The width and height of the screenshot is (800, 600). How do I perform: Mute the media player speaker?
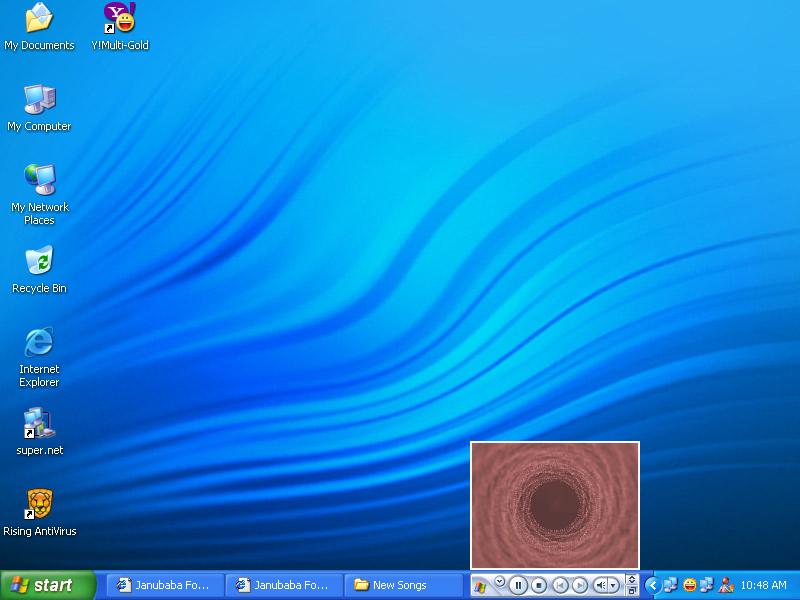point(601,585)
